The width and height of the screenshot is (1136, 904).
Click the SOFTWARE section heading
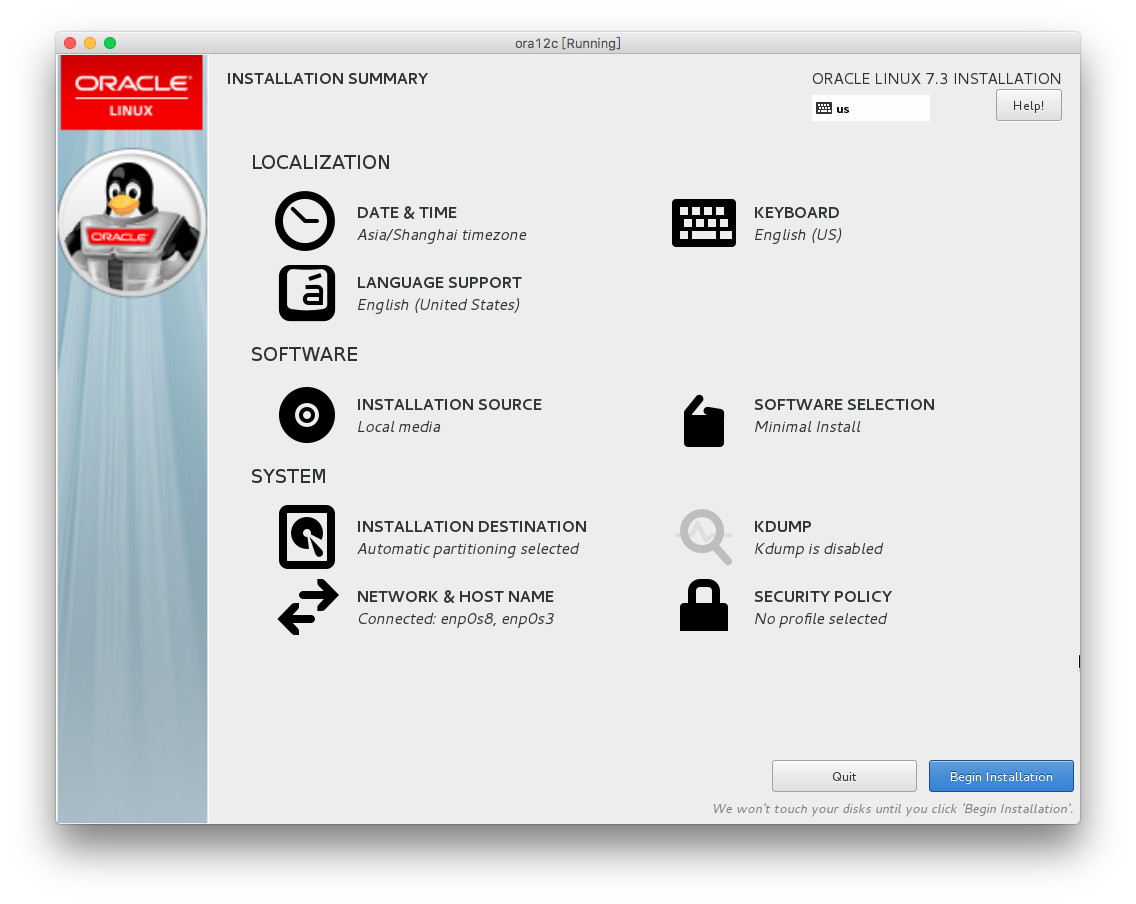tap(304, 354)
